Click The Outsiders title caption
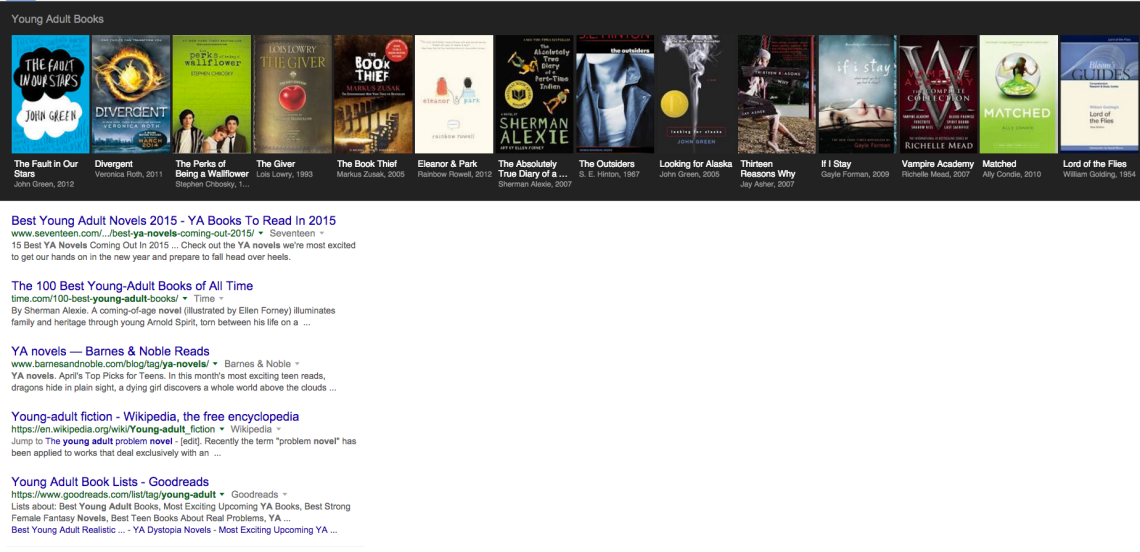 (606, 164)
